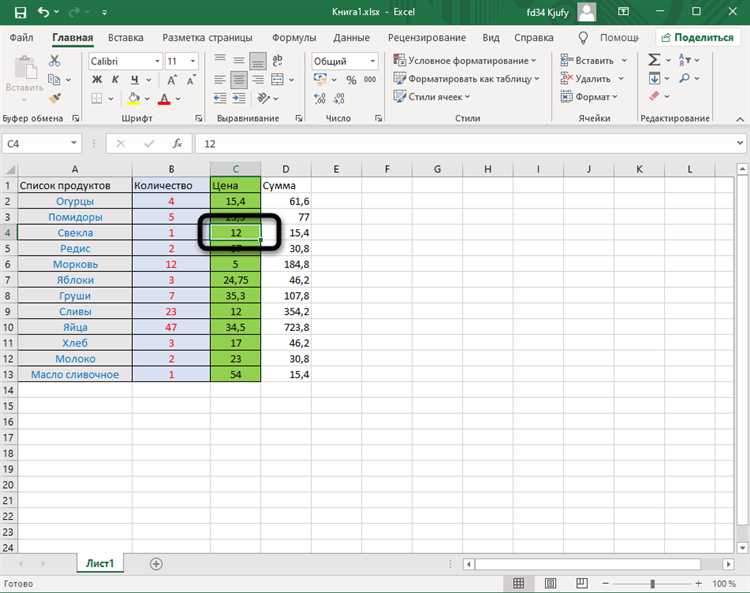Viewport: 750px width, 593px height.
Task: Click the Cut scissors icon
Action: coord(56,61)
